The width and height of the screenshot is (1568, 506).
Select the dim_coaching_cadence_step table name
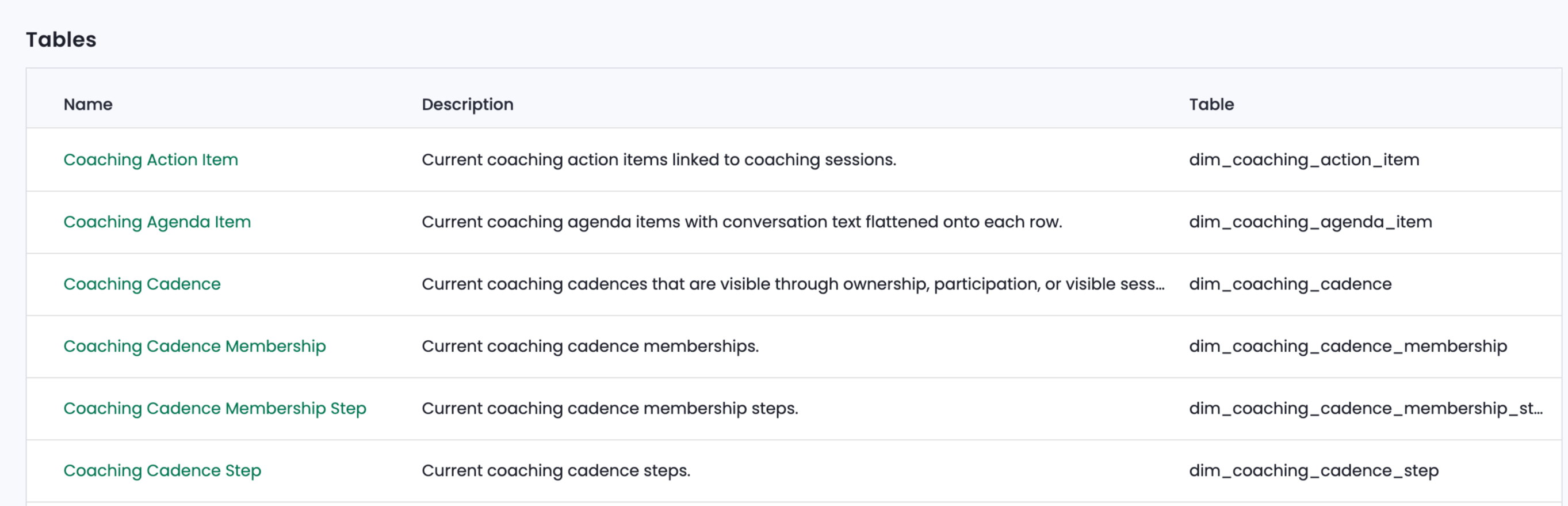point(1314,470)
